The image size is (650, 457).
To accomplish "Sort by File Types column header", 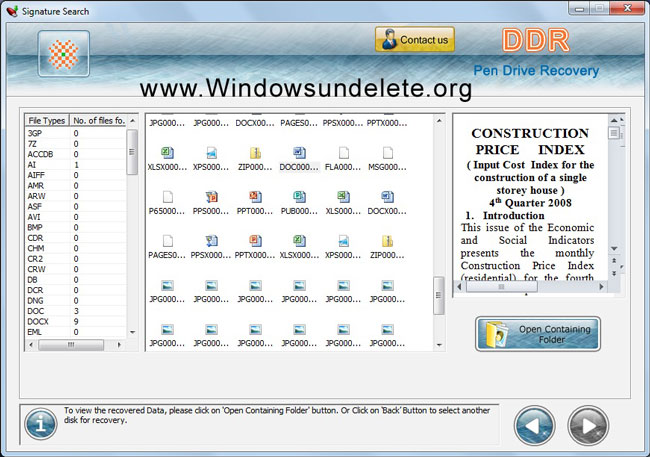I will [47, 120].
